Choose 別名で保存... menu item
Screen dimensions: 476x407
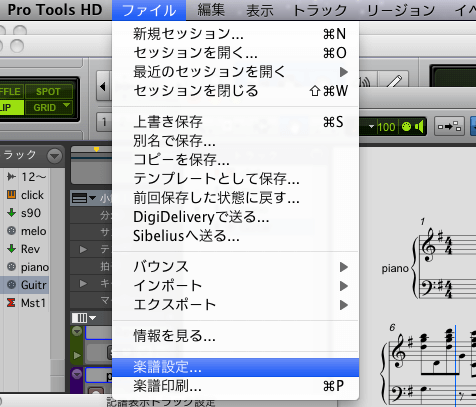point(235,141)
